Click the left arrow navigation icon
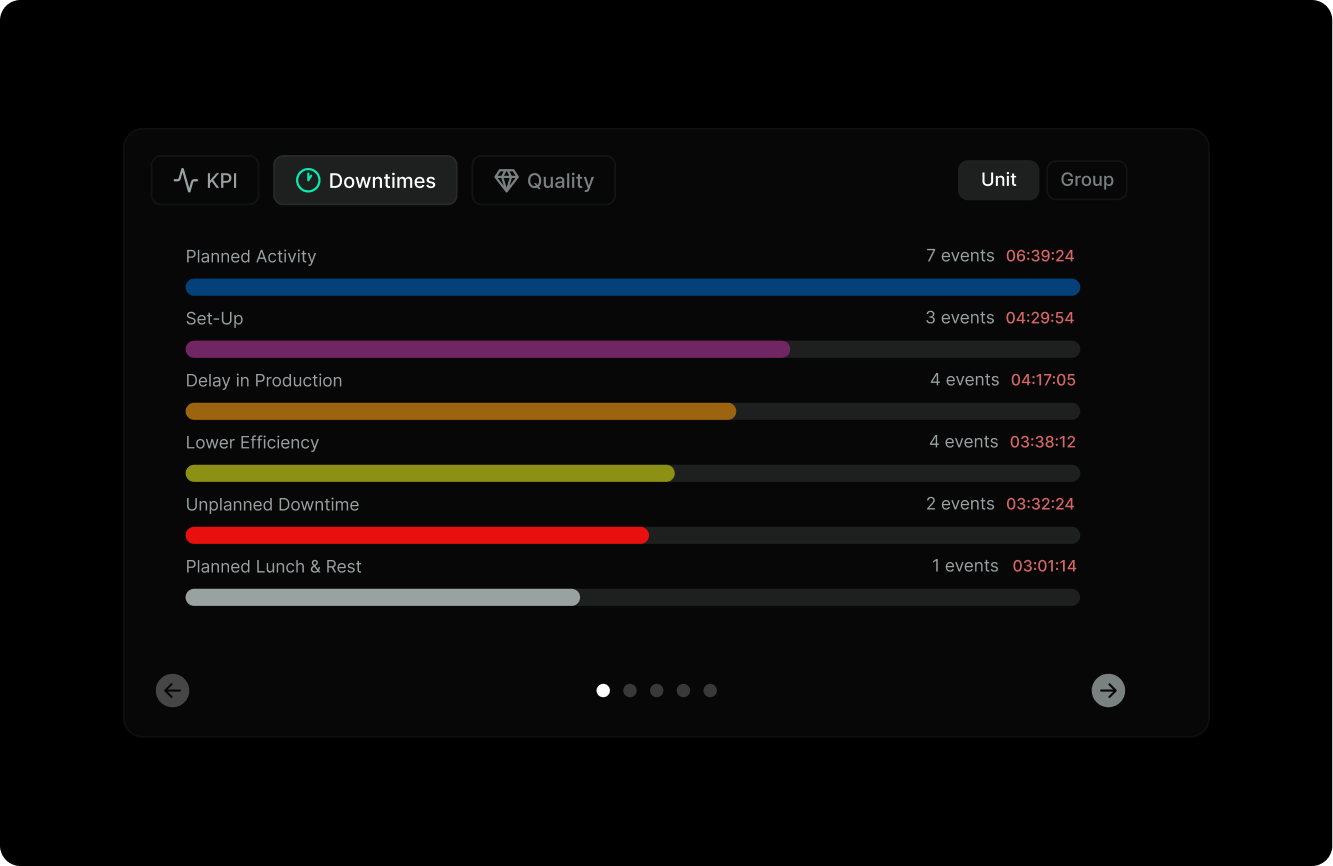 172,690
